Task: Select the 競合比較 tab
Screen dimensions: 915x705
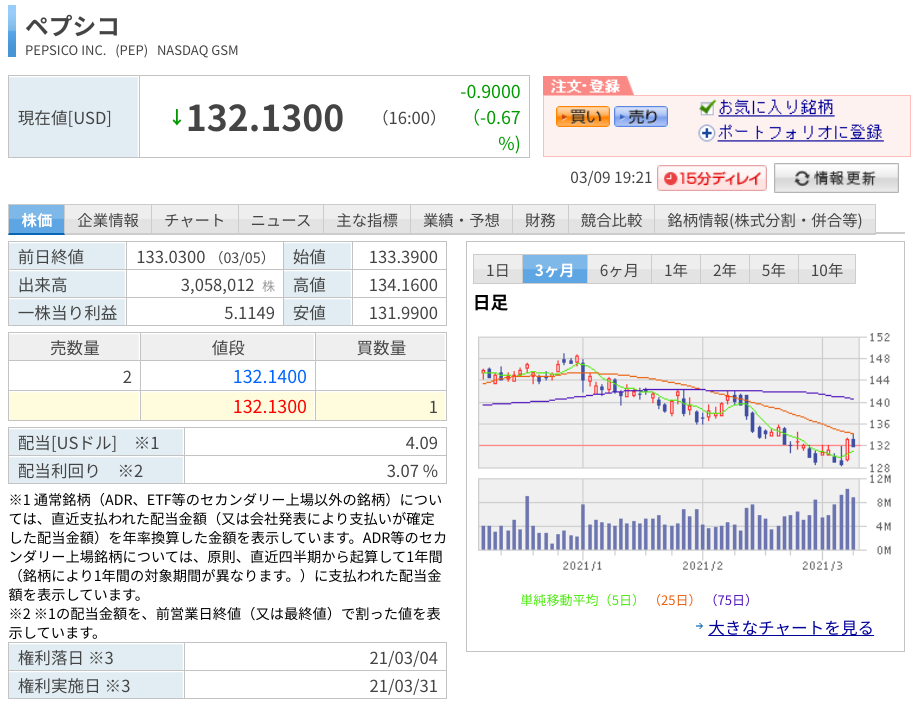Action: pos(611,220)
